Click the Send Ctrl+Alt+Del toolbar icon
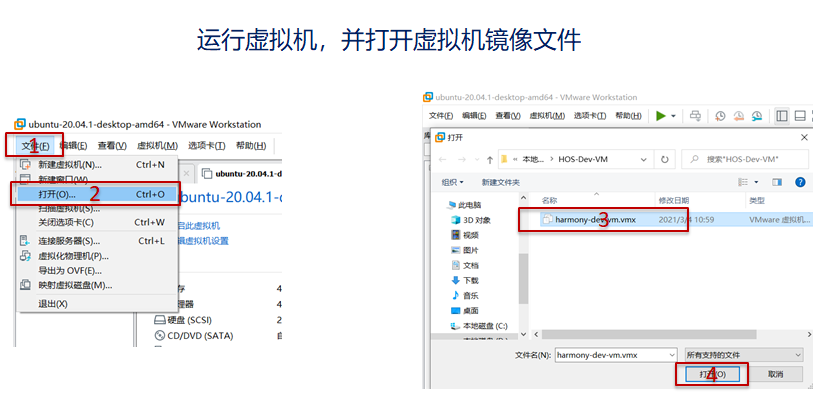This screenshot has width=813, height=409. [x=695, y=116]
